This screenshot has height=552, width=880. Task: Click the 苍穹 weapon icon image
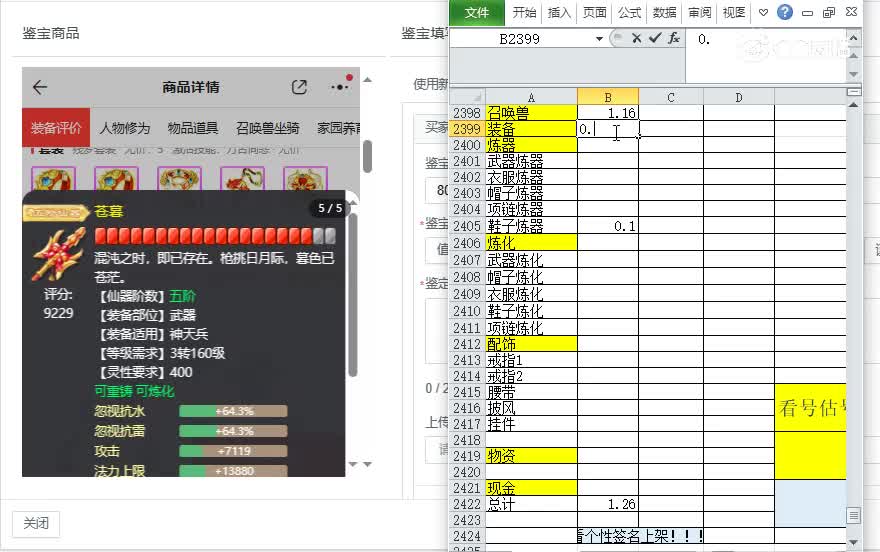click(x=59, y=254)
